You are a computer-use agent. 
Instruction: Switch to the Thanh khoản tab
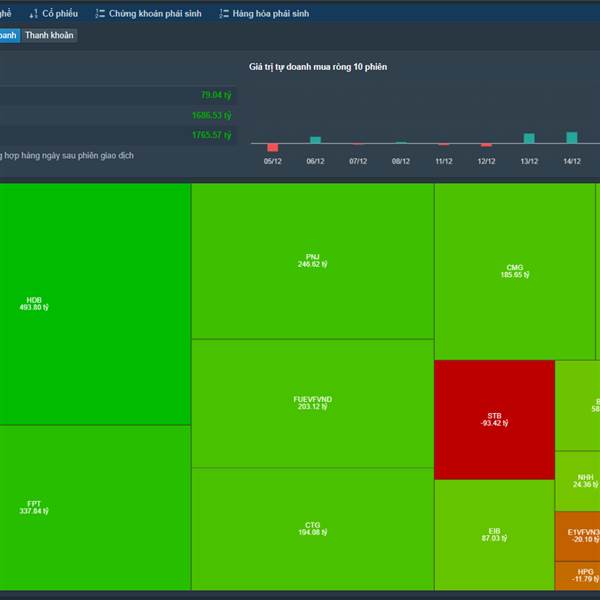click(x=49, y=35)
